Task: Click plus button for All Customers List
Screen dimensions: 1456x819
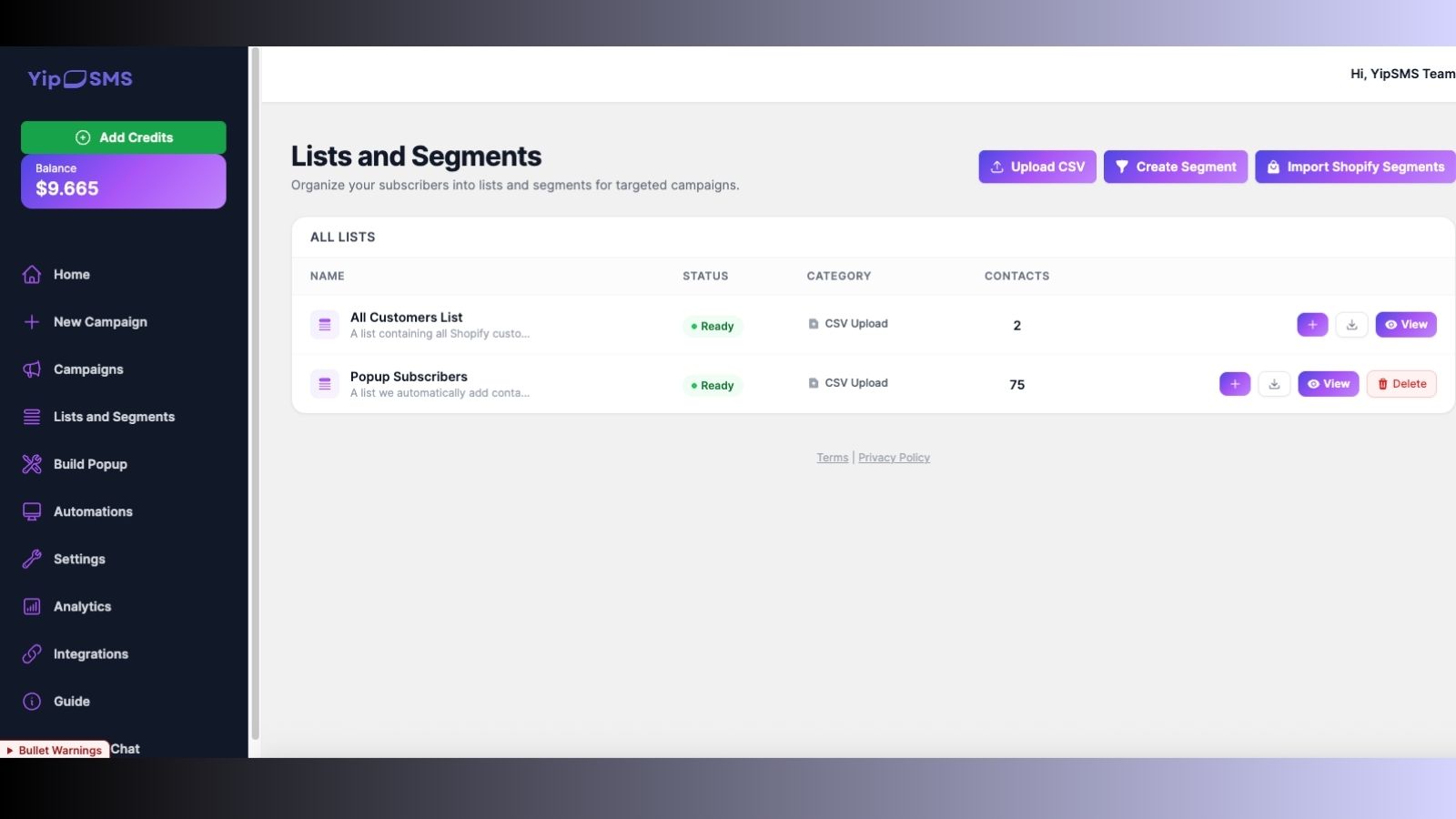Action: click(x=1312, y=325)
